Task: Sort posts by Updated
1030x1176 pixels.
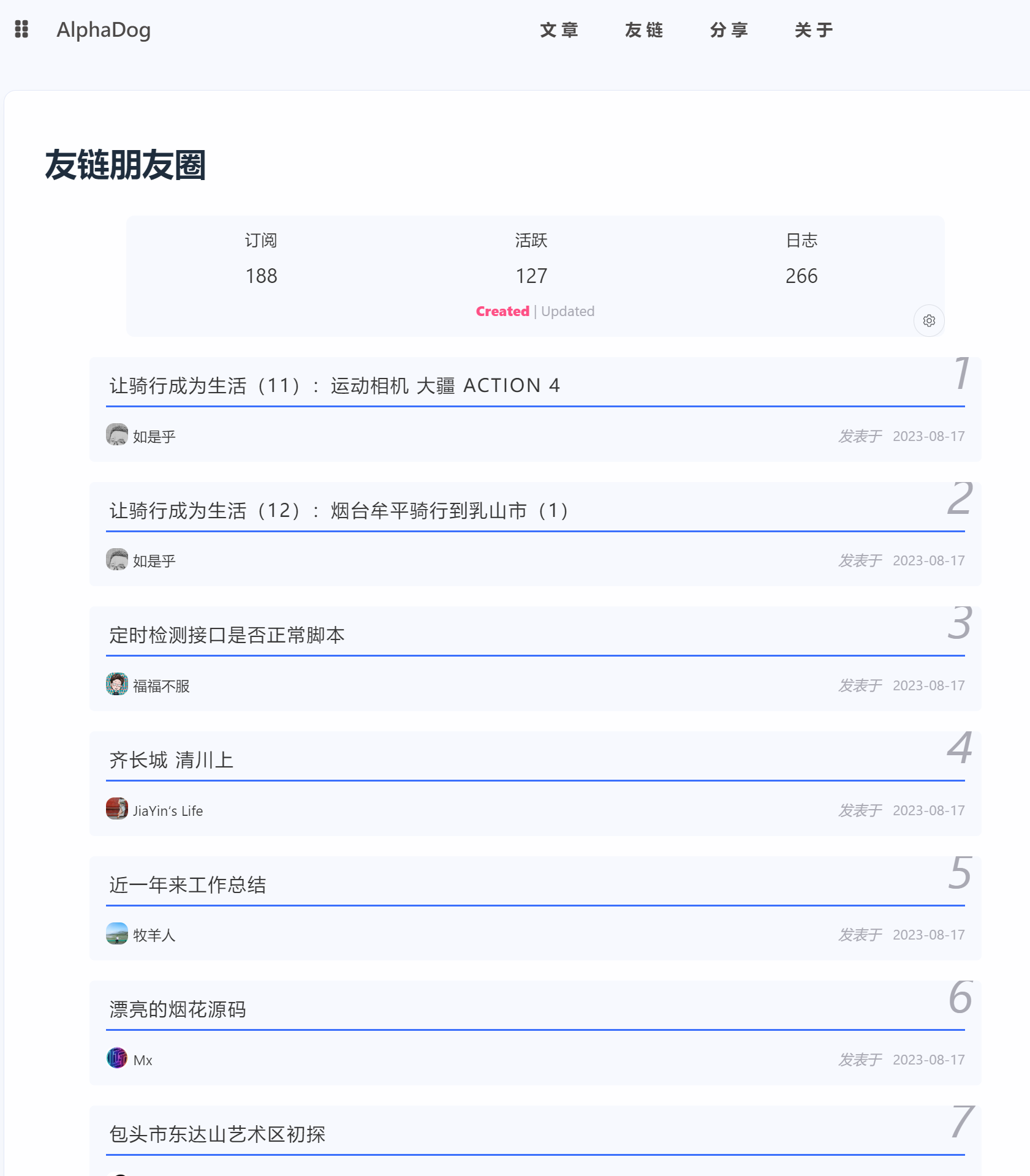Action: point(567,311)
